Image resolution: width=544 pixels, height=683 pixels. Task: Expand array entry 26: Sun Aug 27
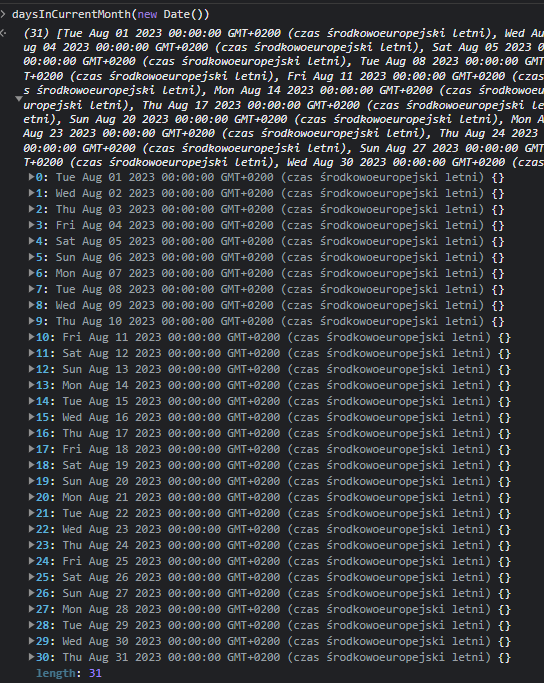(x=31, y=593)
